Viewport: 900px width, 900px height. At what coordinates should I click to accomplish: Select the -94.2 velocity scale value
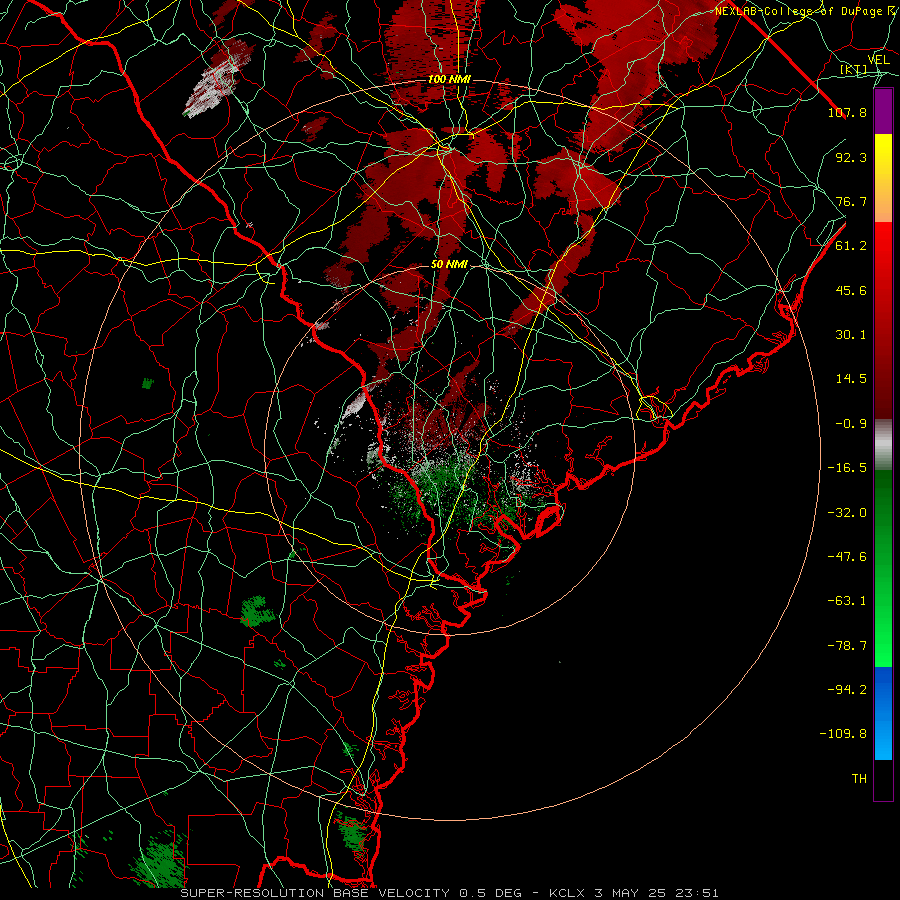847,690
